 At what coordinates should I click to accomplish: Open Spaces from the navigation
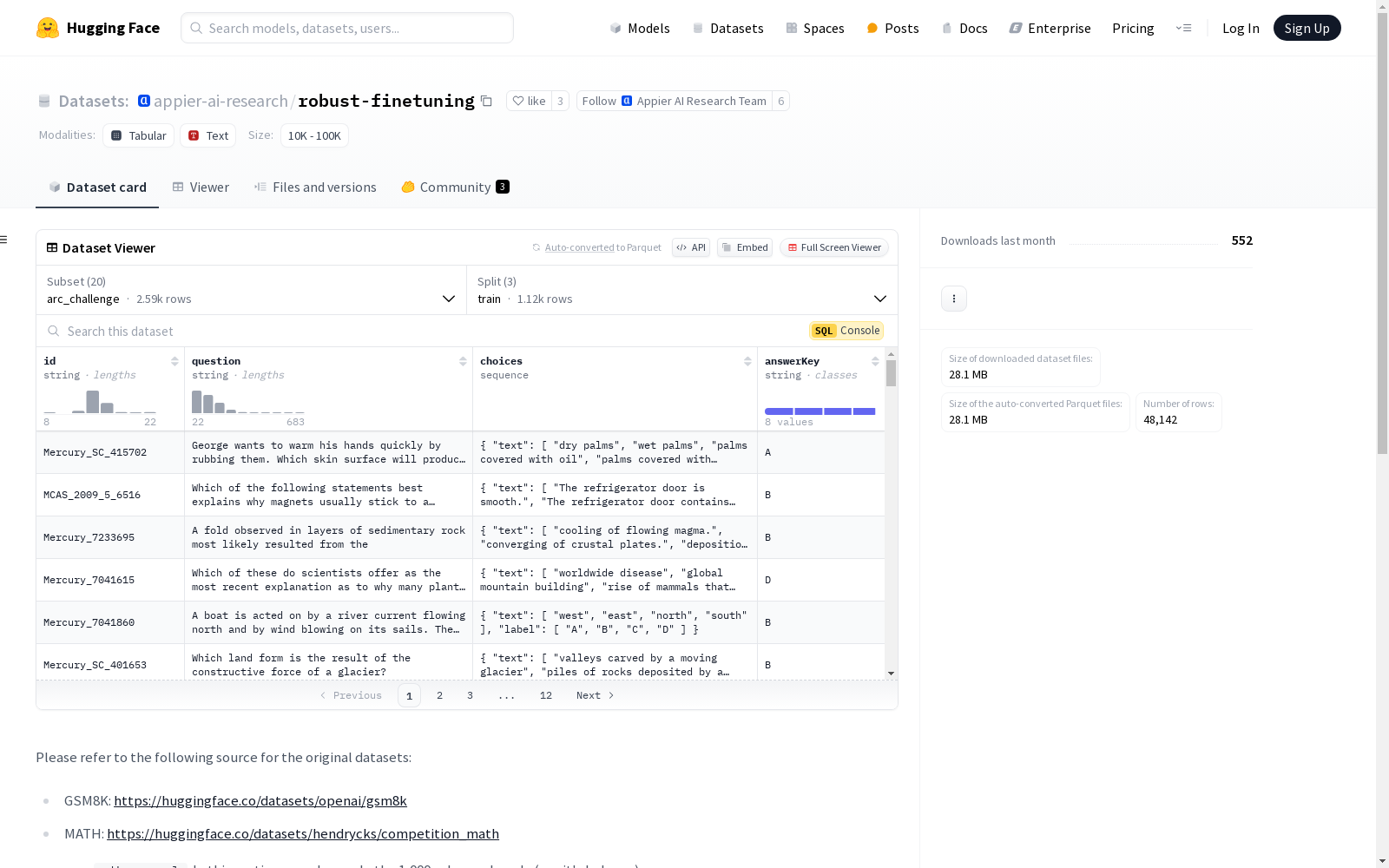[814, 28]
